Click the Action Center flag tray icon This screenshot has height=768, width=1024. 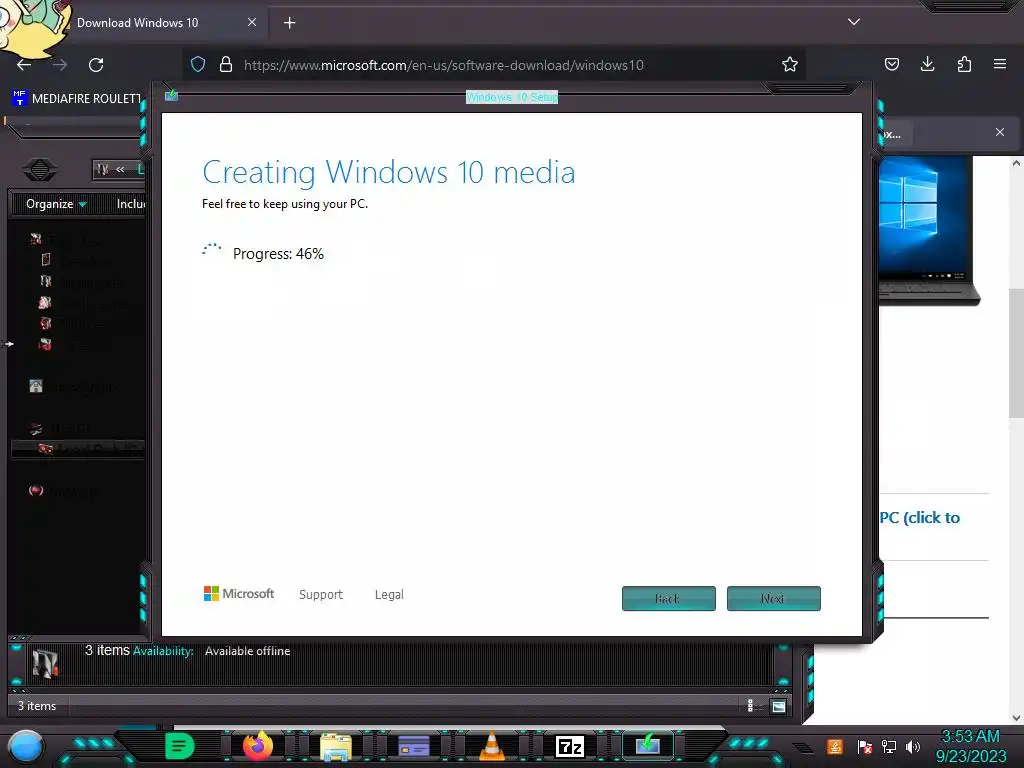[x=865, y=746]
